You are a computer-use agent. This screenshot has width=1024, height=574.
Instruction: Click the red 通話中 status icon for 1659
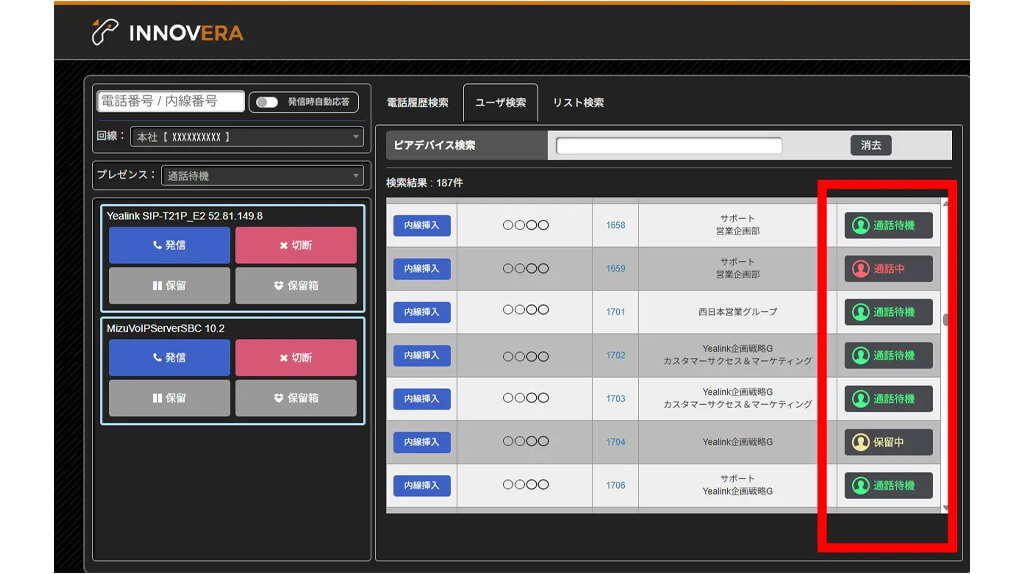pyautogui.click(x=861, y=268)
